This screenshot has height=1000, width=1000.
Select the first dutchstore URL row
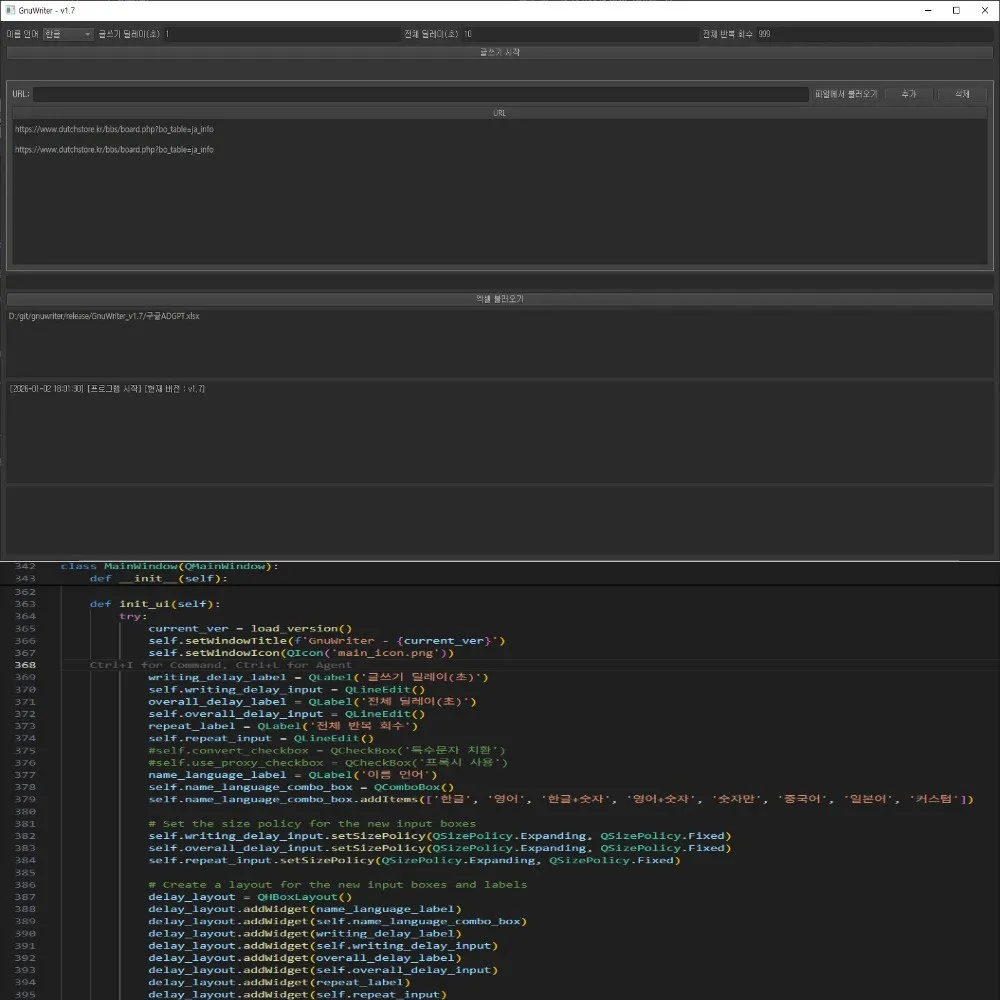[x=499, y=129]
